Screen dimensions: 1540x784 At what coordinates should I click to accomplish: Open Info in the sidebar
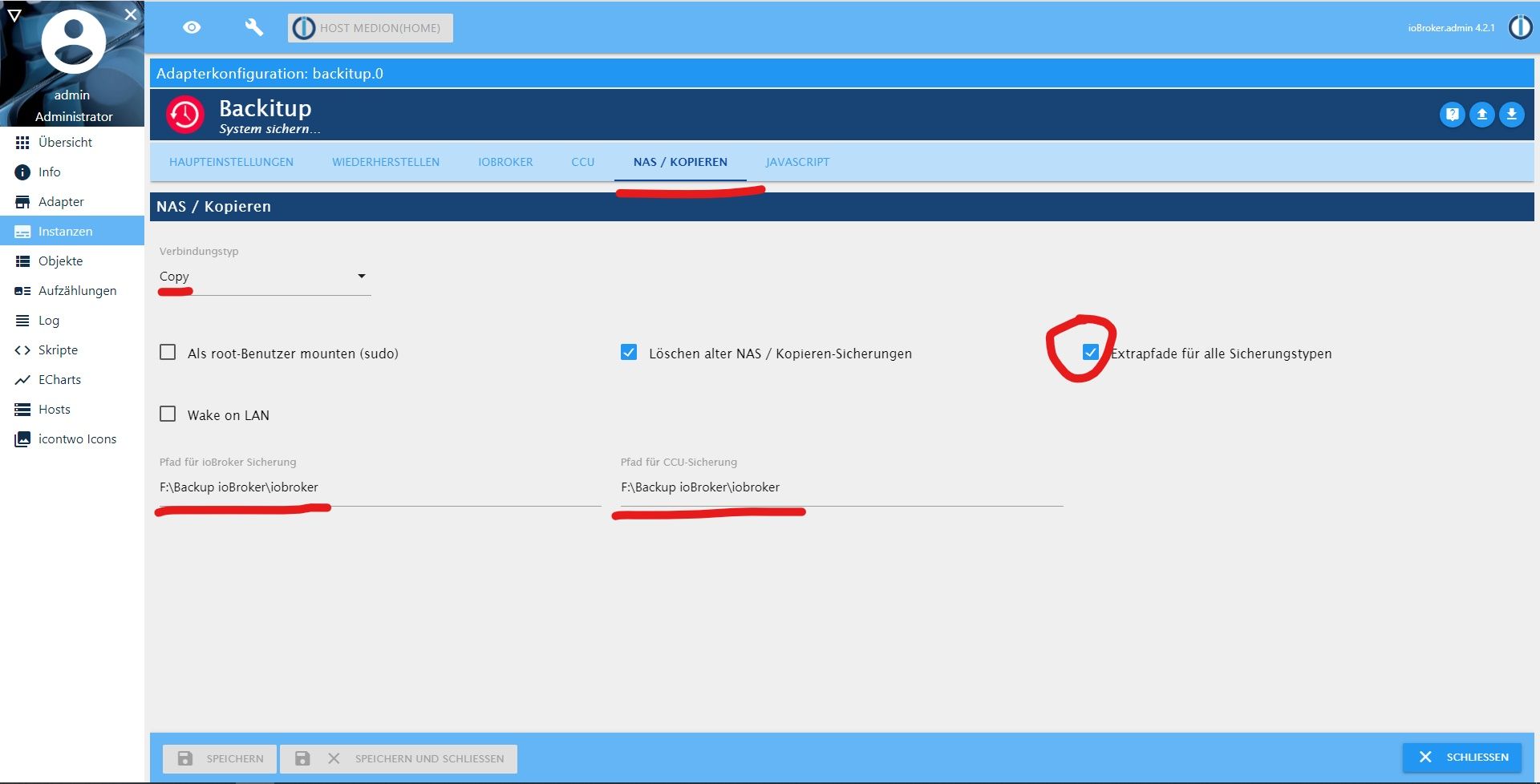[x=72, y=172]
